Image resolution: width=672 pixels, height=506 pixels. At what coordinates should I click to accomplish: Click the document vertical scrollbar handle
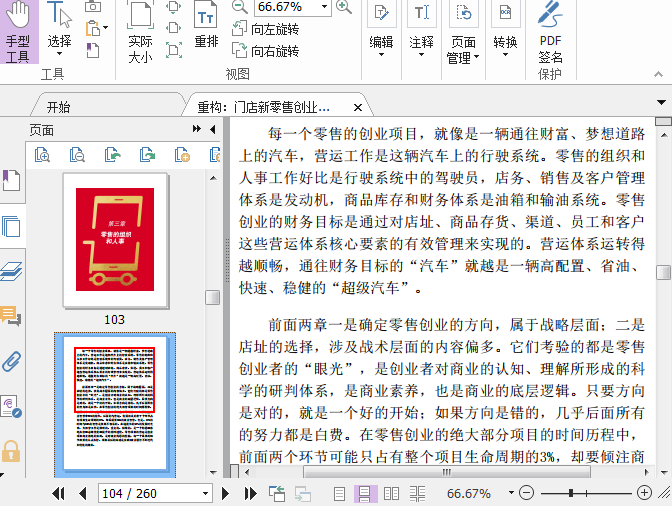[x=663, y=272]
